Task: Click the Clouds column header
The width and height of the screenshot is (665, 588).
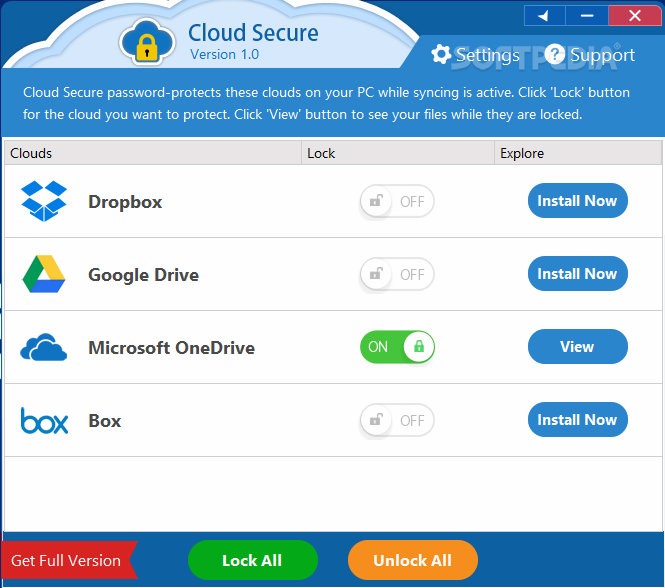Action: pyautogui.click(x=153, y=153)
